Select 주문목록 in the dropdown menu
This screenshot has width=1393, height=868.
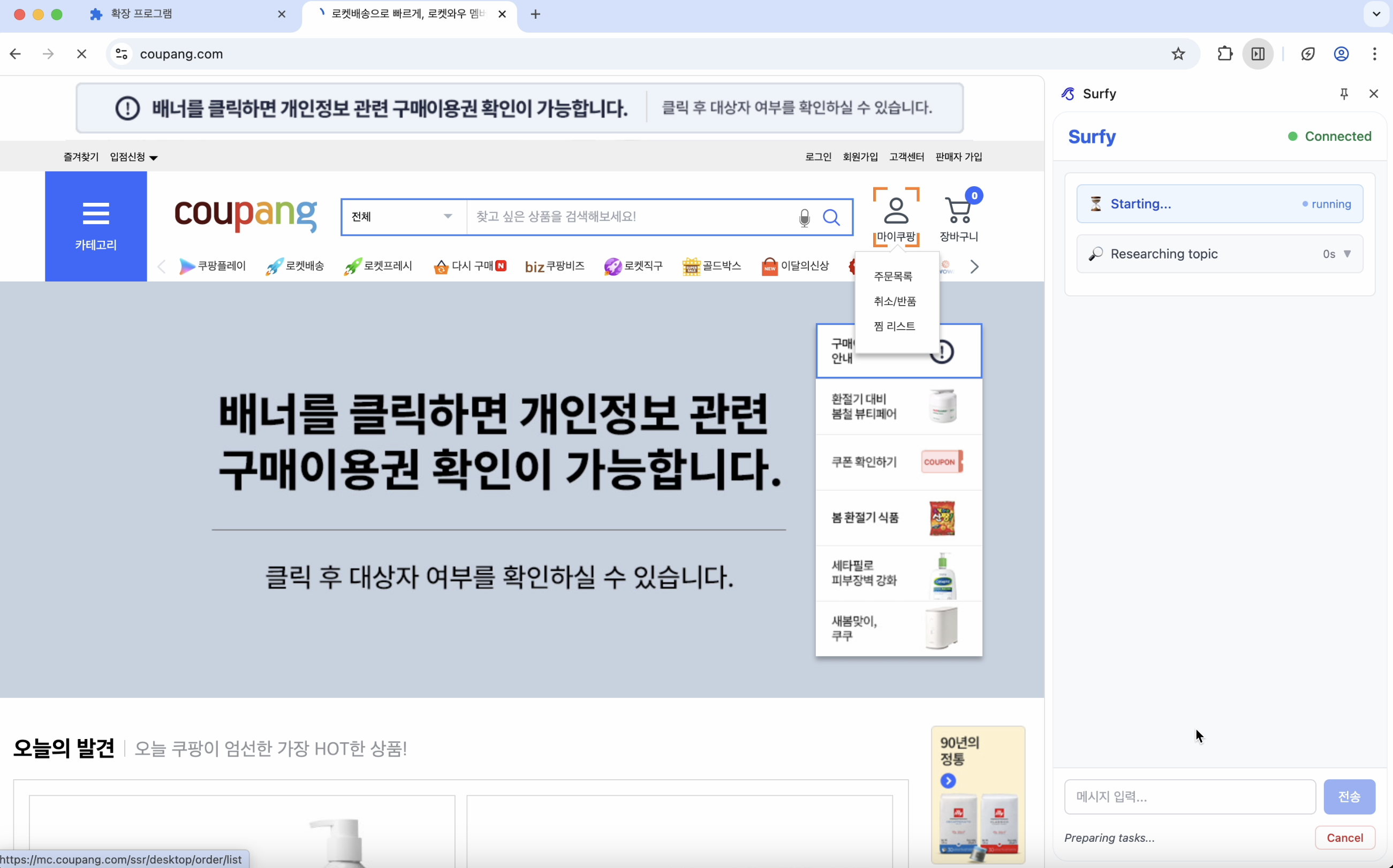tap(893, 277)
